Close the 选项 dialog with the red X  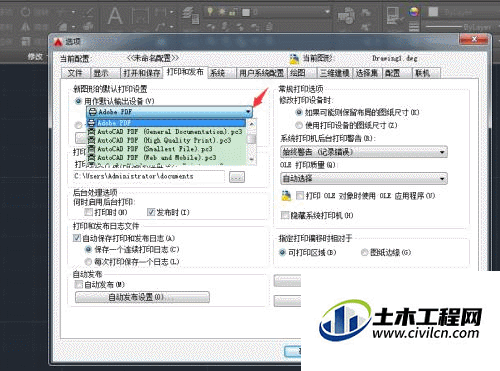474,39
